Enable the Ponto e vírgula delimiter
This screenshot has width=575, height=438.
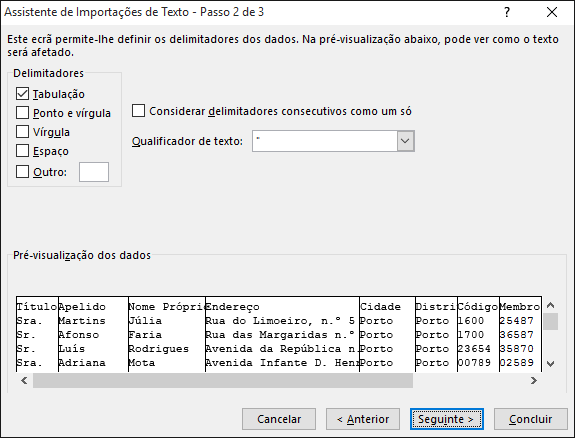tap(22, 113)
